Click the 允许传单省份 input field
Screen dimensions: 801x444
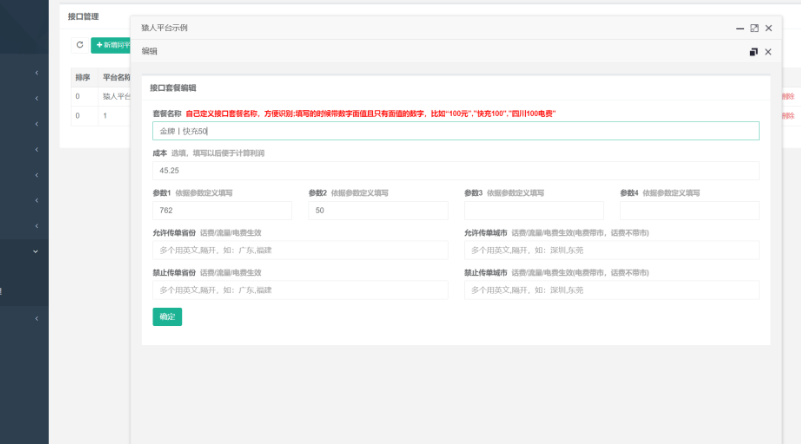(x=300, y=250)
